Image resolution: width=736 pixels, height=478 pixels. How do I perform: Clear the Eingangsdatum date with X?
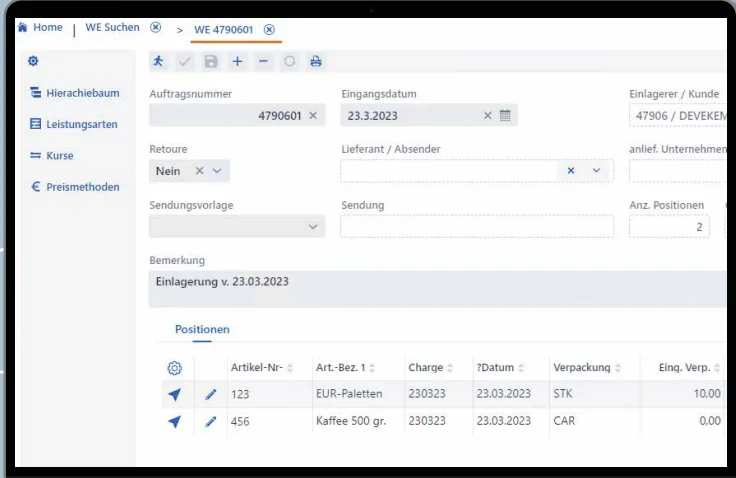pos(488,116)
